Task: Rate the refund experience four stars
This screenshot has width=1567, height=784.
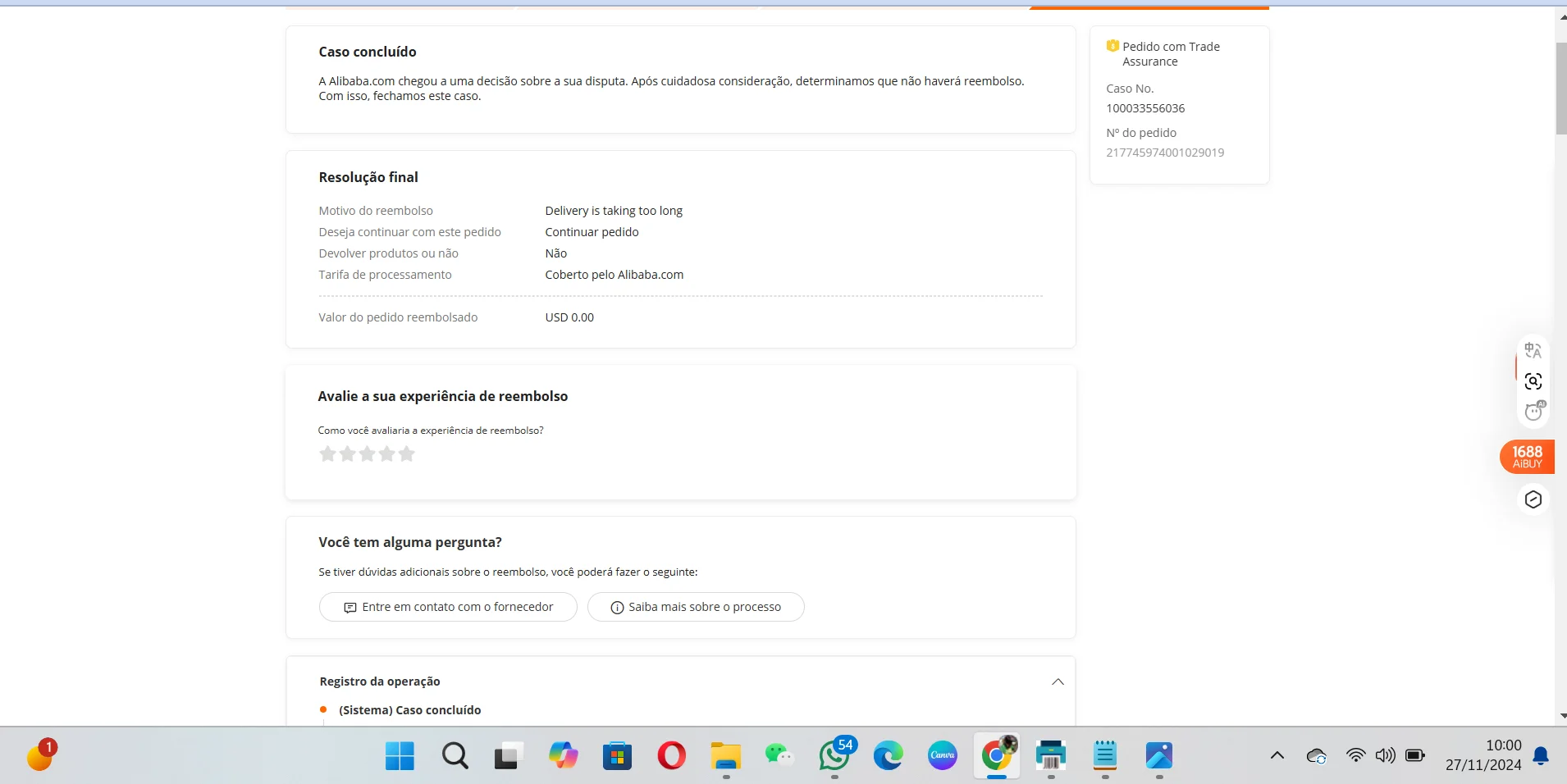Action: pyautogui.click(x=386, y=454)
